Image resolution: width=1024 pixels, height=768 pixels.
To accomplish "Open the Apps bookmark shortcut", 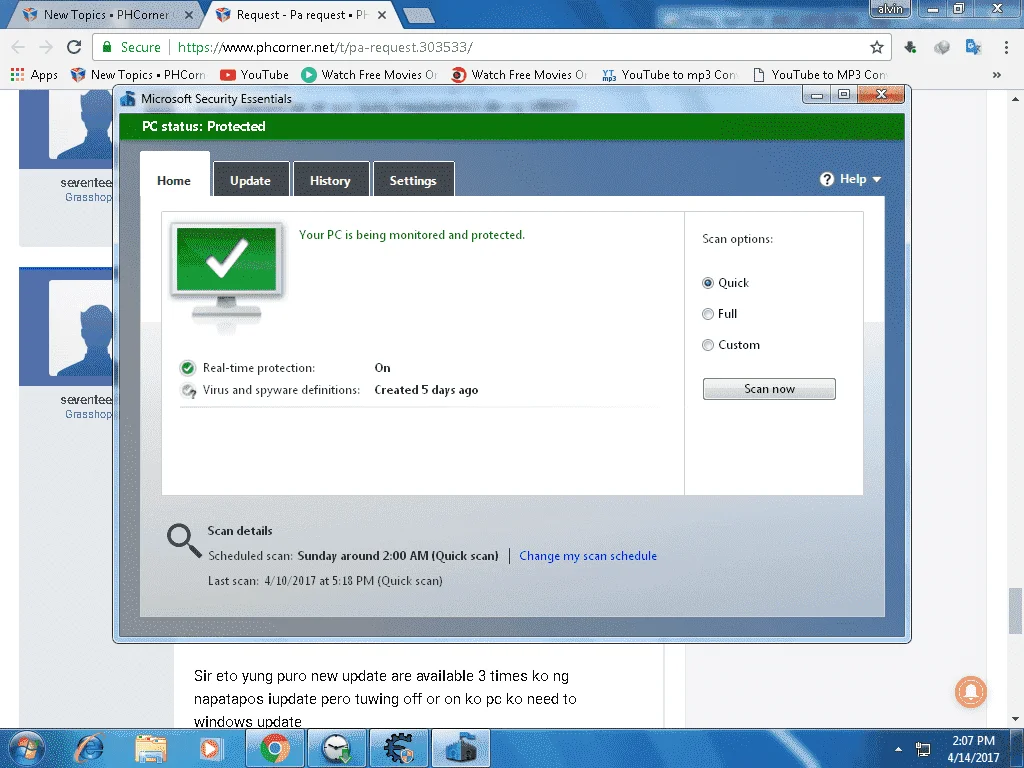I will click(35, 74).
